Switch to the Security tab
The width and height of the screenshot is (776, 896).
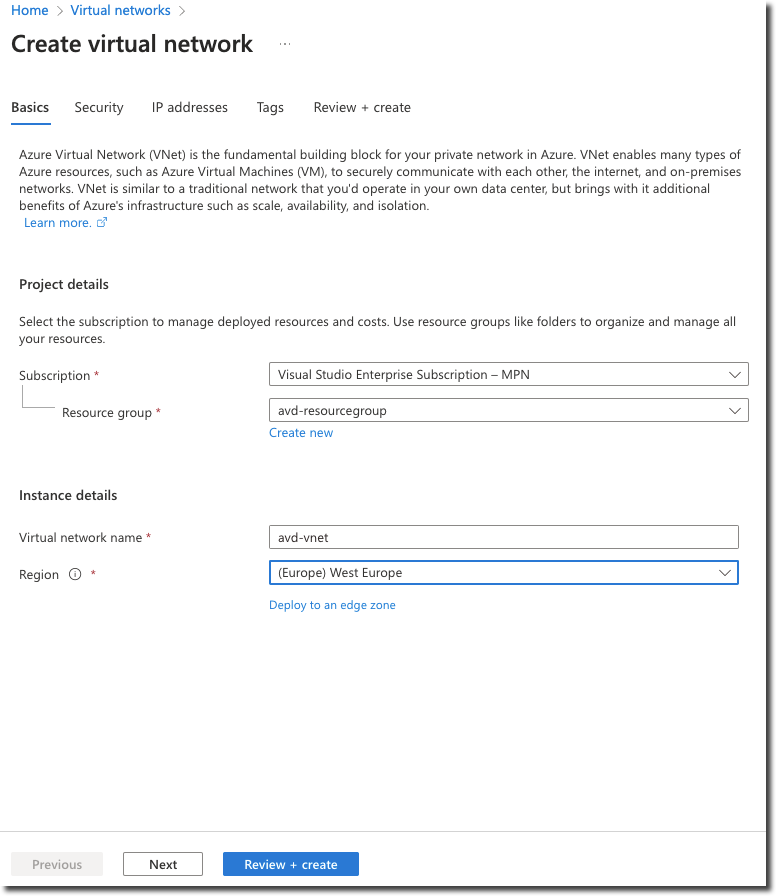(99, 107)
